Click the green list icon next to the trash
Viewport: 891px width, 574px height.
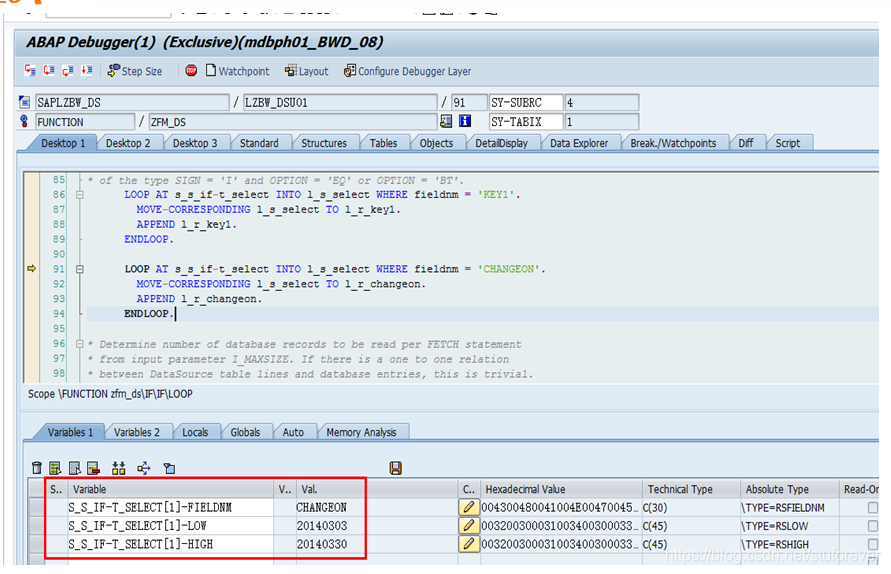tap(55, 468)
